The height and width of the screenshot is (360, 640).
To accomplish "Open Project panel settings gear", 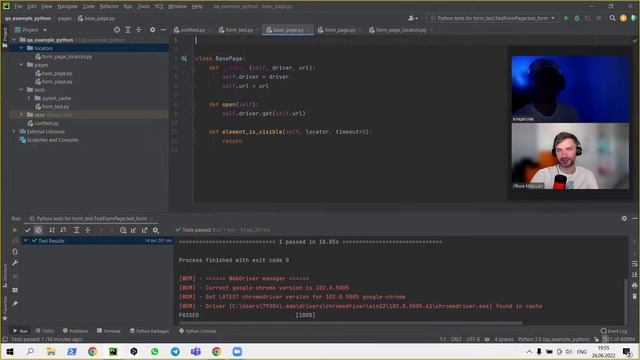I will [152, 30].
